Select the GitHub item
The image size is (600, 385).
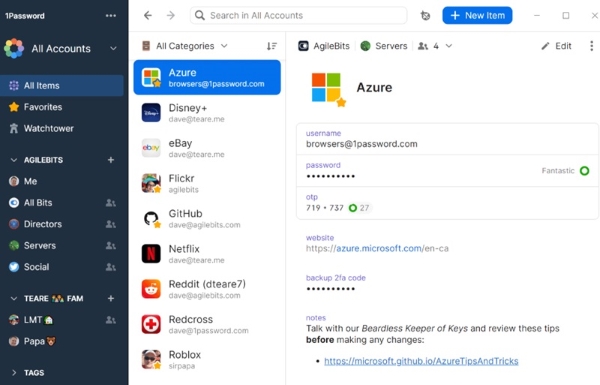tap(207, 218)
